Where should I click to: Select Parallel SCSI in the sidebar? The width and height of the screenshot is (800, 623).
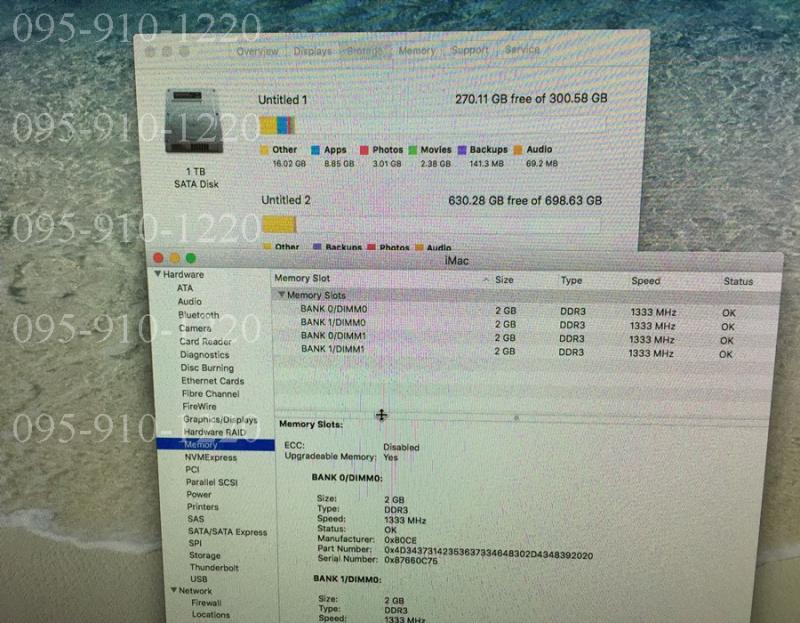coord(212,482)
